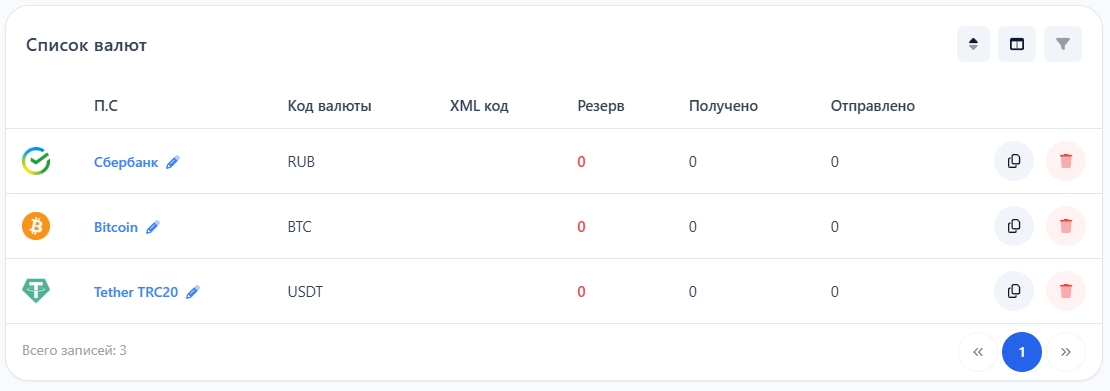Click pencil icon next to Tether TRC20
The image size is (1110, 391).
[193, 292]
